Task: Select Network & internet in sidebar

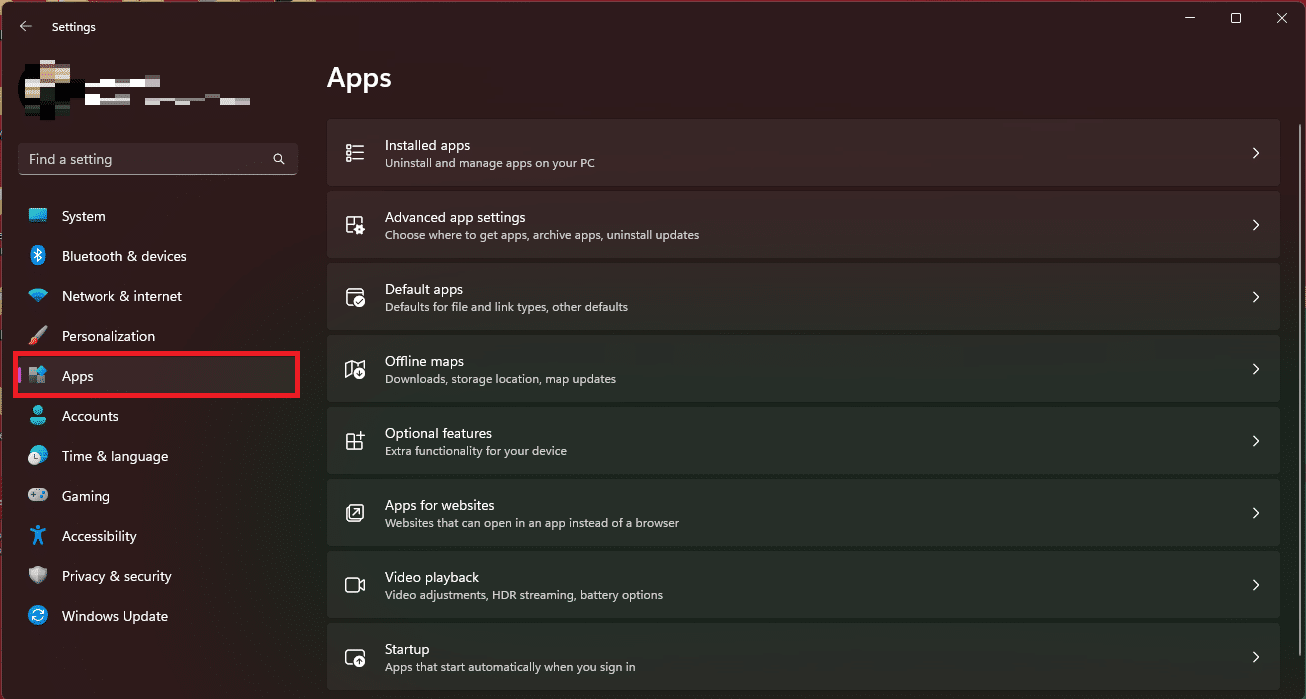Action: (x=158, y=296)
